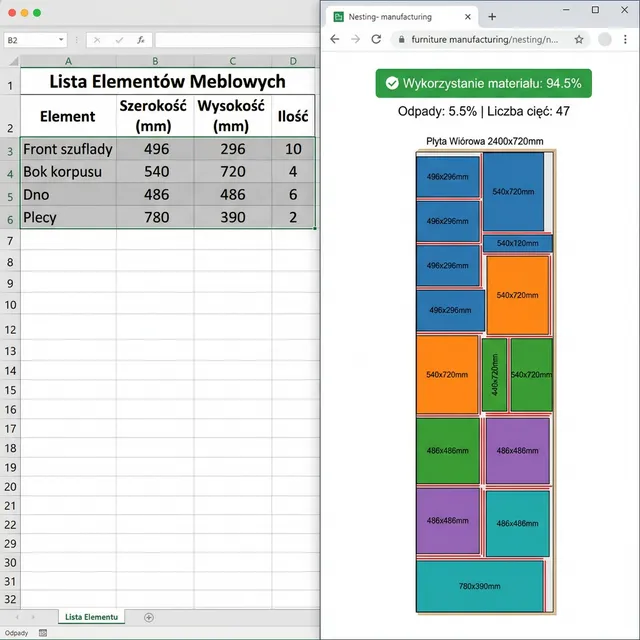
Task: Minimize the browser window
Action: [566, 10]
